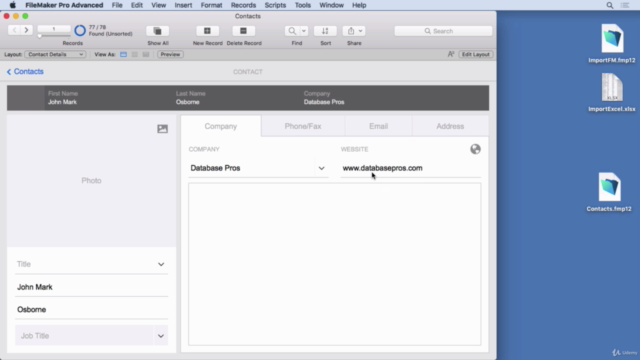This screenshot has height=360, width=640.
Task: Open the Records menu
Action: point(243,5)
